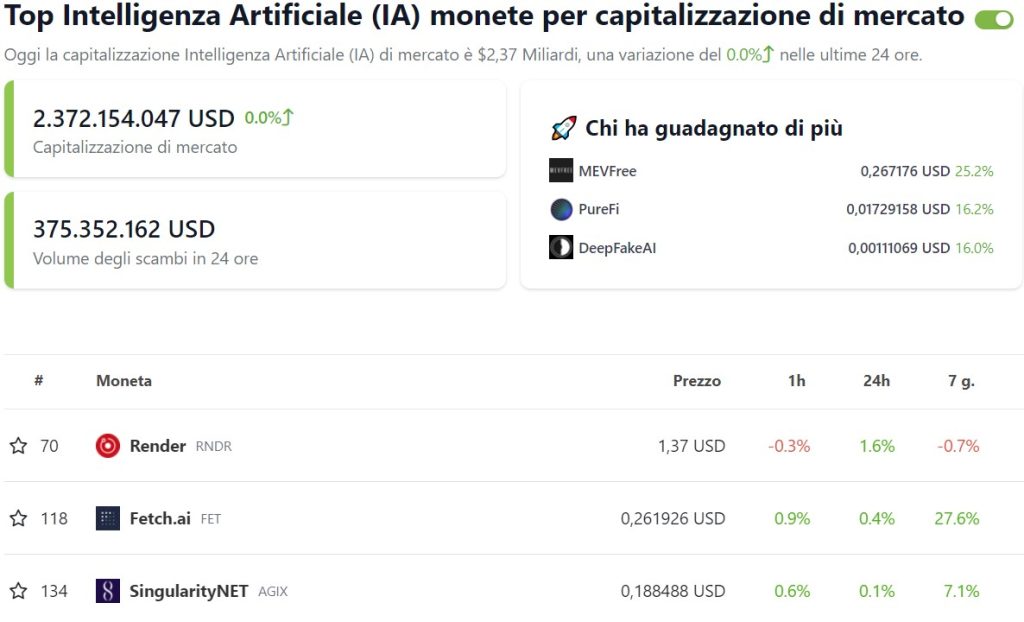Click the rocket icon next to top gainers
This screenshot has height=622, width=1024.
click(x=564, y=129)
